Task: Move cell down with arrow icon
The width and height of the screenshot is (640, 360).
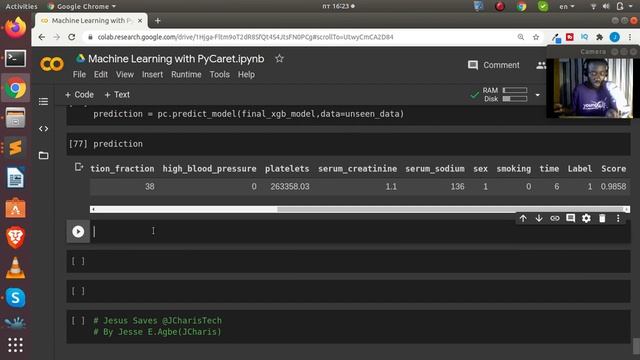Action: [539, 218]
